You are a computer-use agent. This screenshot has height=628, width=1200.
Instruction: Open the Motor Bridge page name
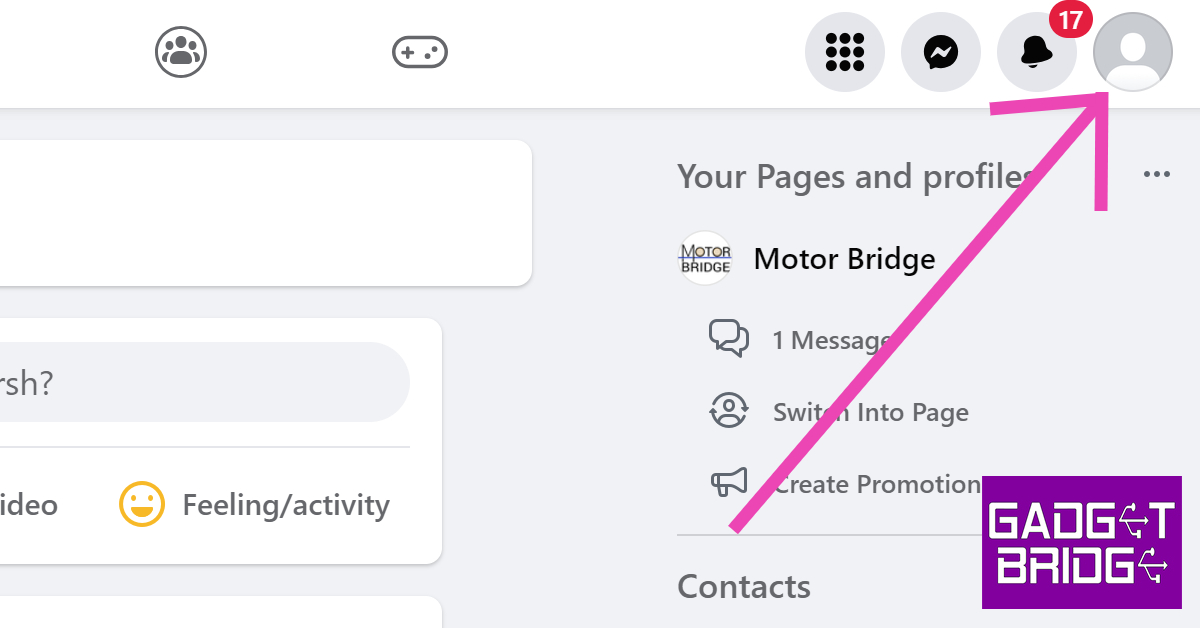[844, 259]
